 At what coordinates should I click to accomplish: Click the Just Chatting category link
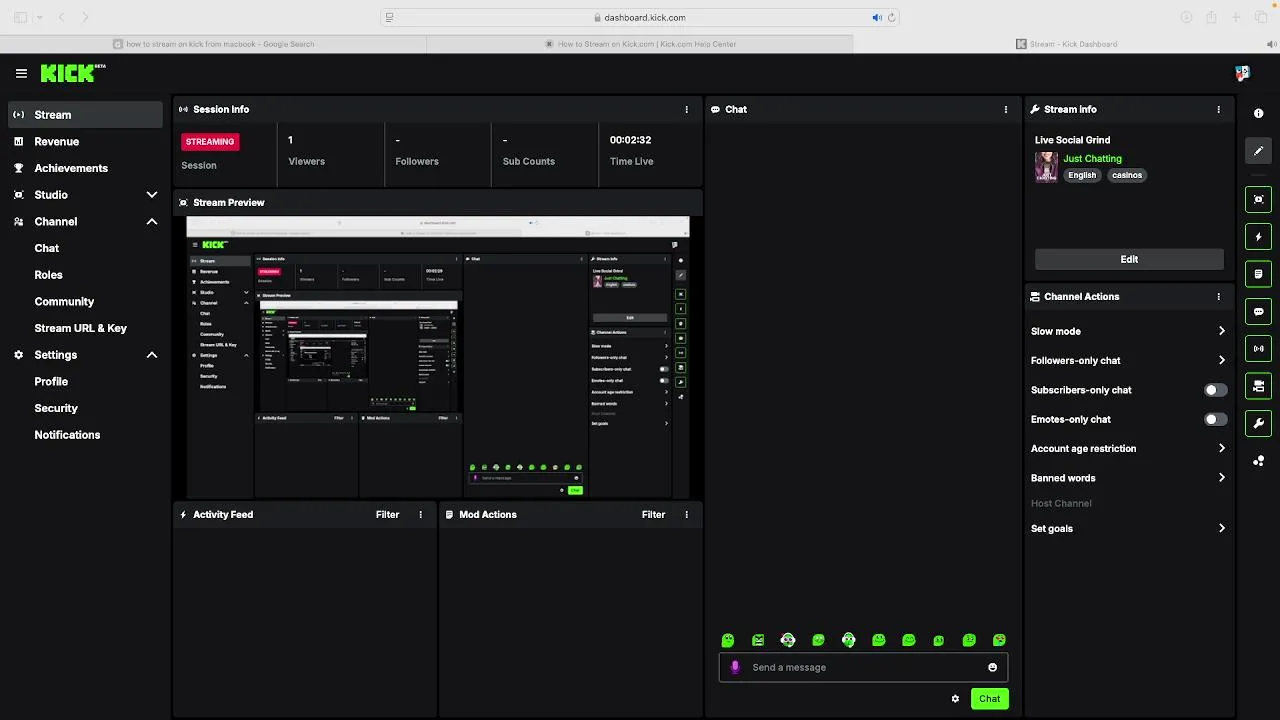[x=1092, y=159]
